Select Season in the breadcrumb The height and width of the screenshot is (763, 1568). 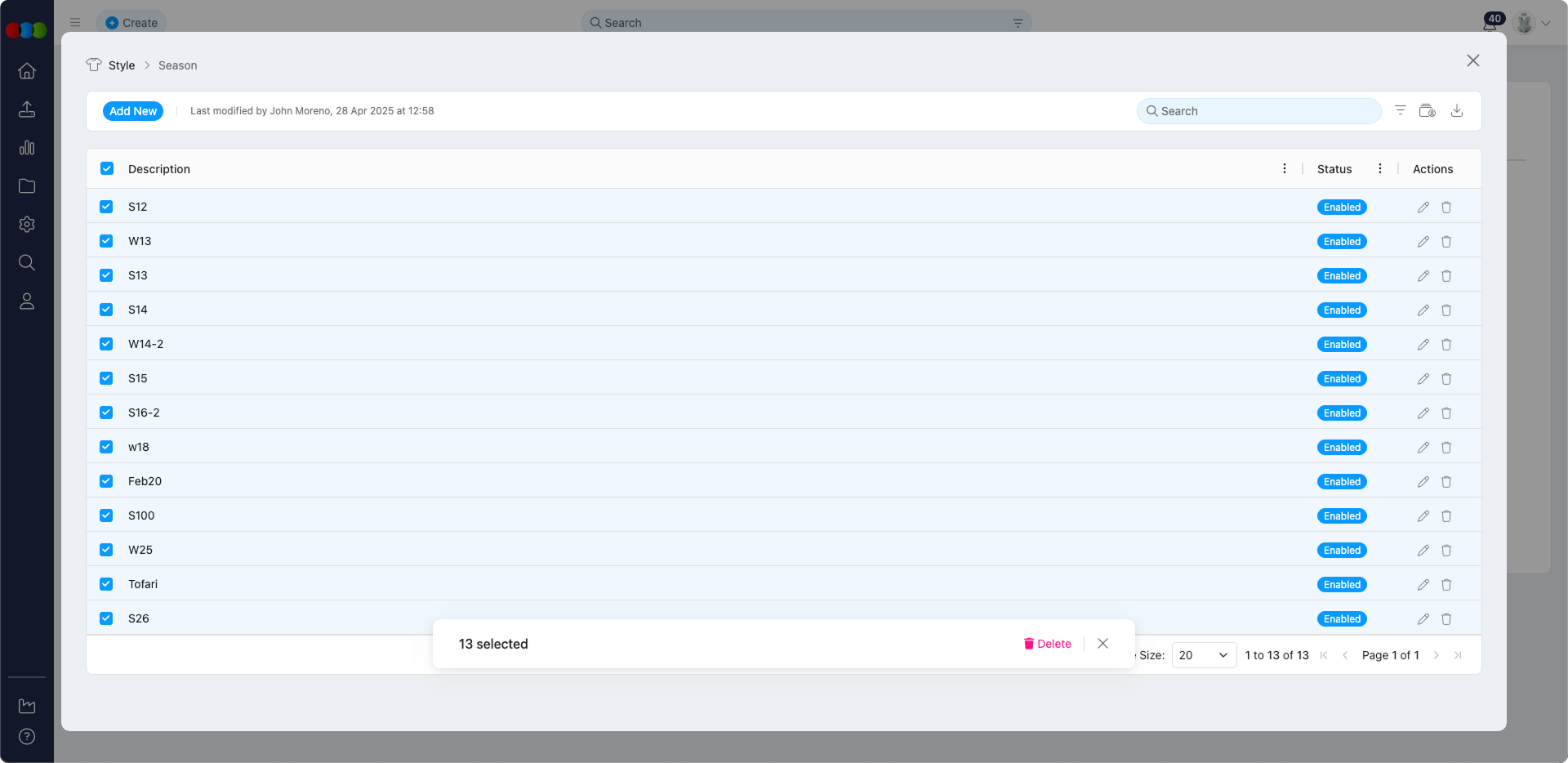coord(177,65)
